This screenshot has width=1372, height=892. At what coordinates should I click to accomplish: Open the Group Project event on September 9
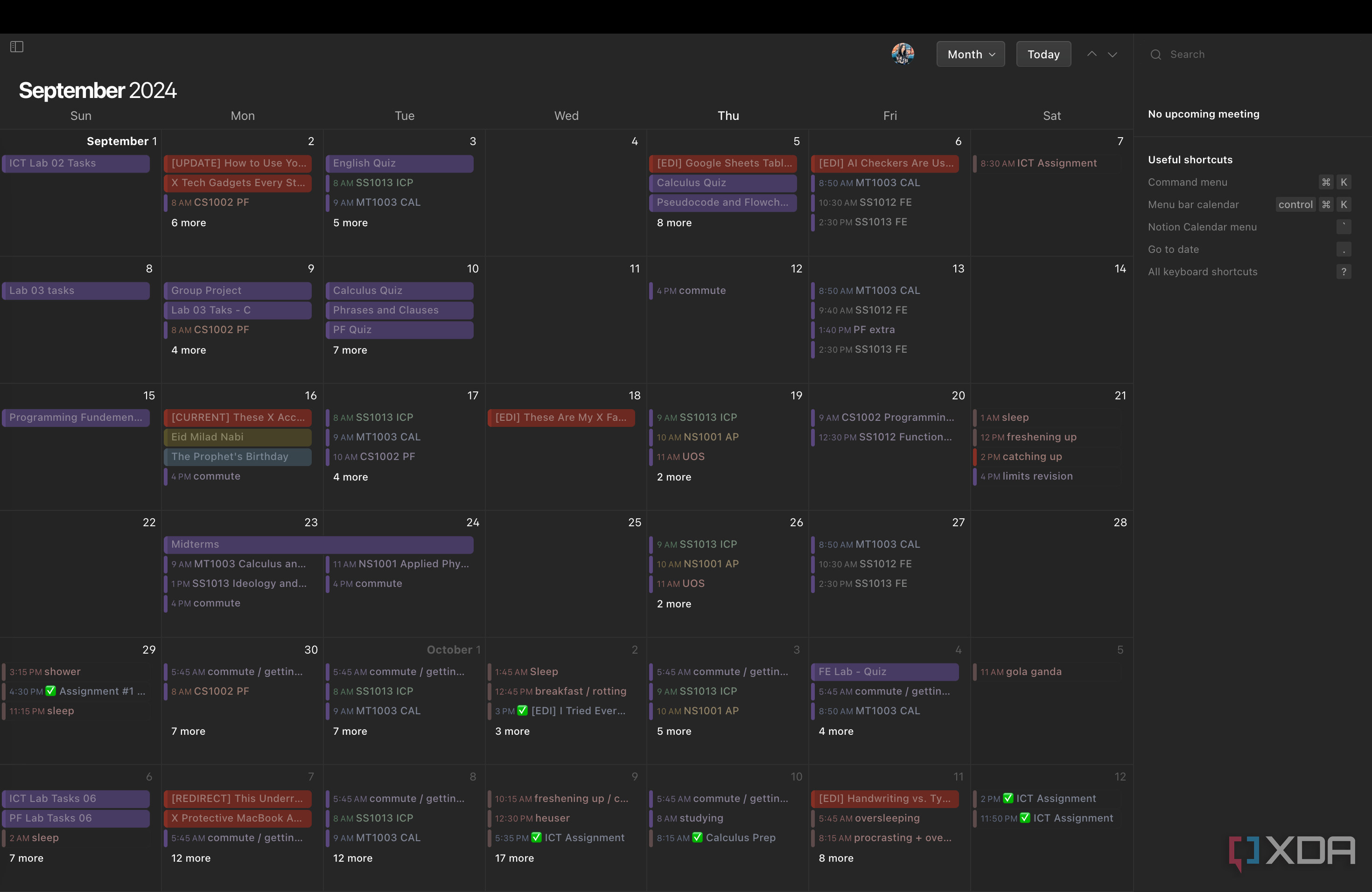coord(238,291)
